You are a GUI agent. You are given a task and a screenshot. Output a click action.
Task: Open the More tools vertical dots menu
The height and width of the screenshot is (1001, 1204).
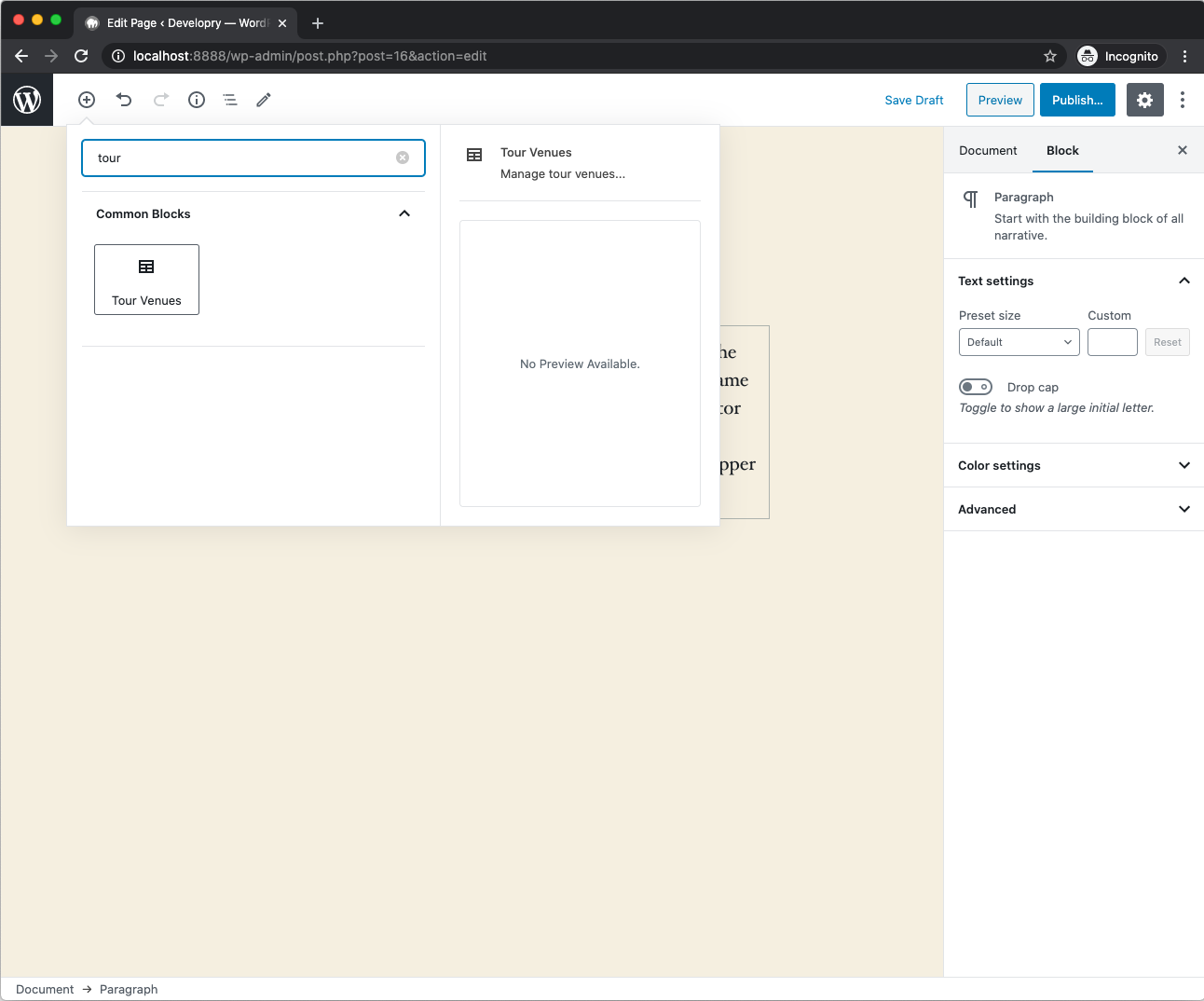click(x=1182, y=100)
